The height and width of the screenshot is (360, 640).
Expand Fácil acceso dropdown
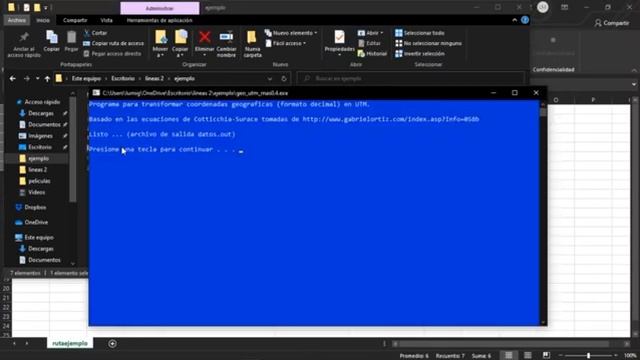(x=285, y=43)
